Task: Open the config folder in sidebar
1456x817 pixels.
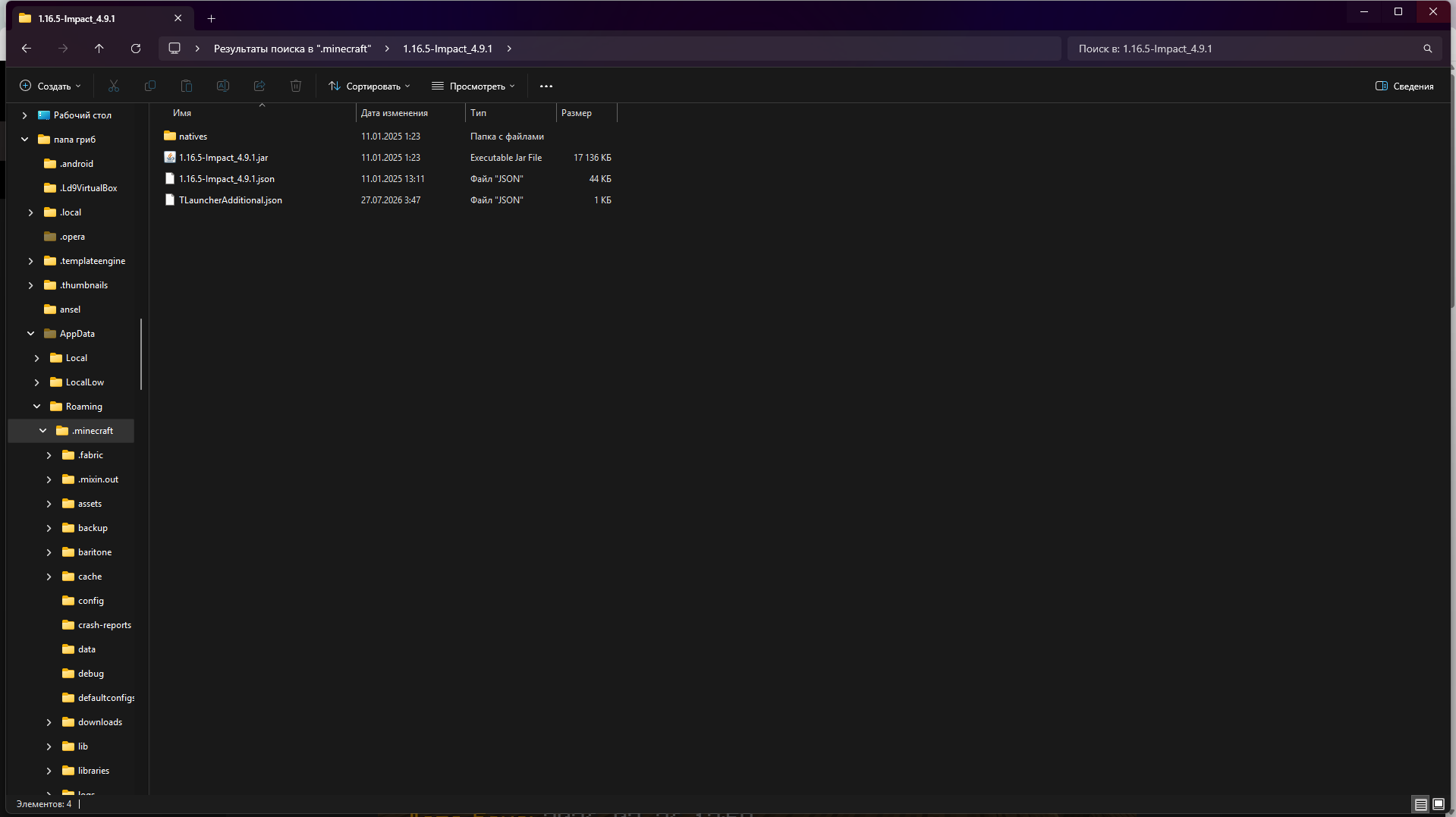Action: click(83, 601)
